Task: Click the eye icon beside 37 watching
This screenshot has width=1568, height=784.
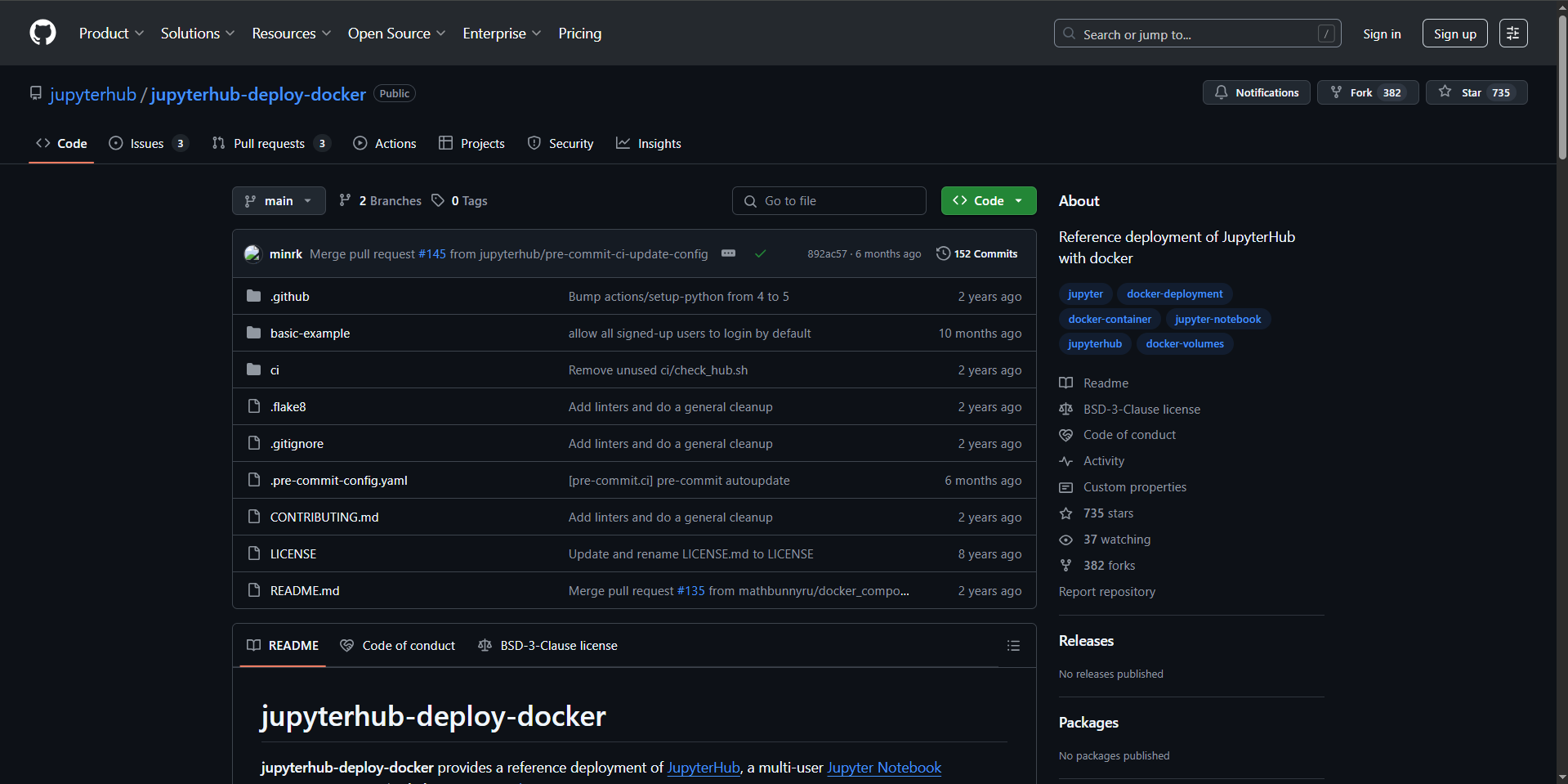Action: (x=1065, y=540)
